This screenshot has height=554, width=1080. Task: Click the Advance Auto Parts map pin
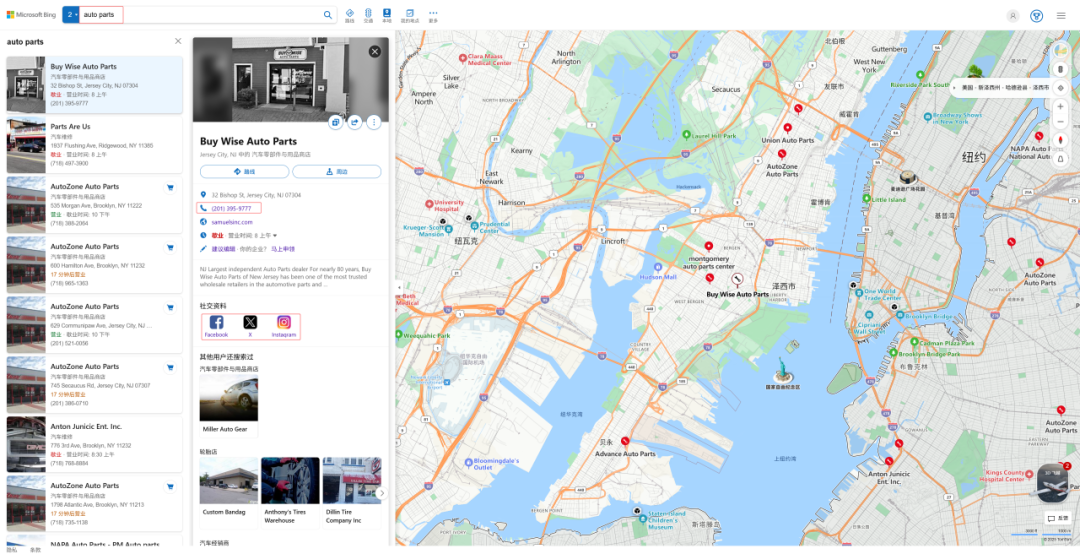pyautogui.click(x=625, y=441)
